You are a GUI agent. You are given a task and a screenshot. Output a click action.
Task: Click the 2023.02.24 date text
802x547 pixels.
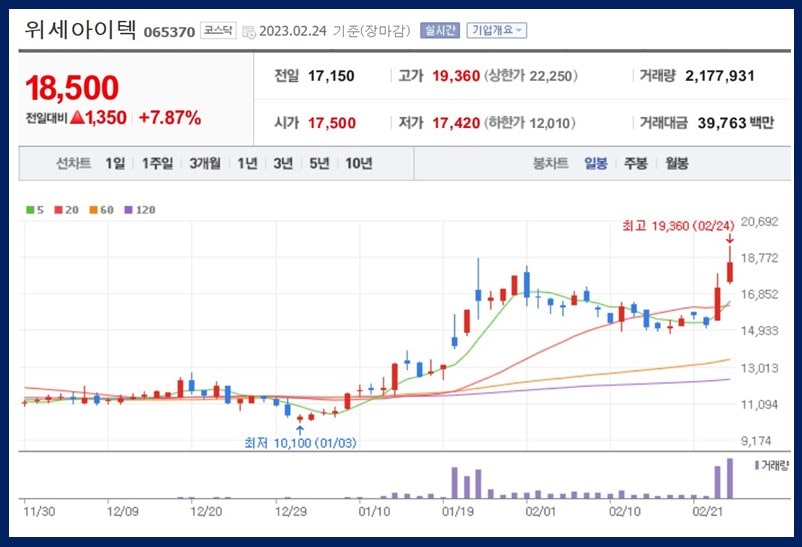[293, 31]
